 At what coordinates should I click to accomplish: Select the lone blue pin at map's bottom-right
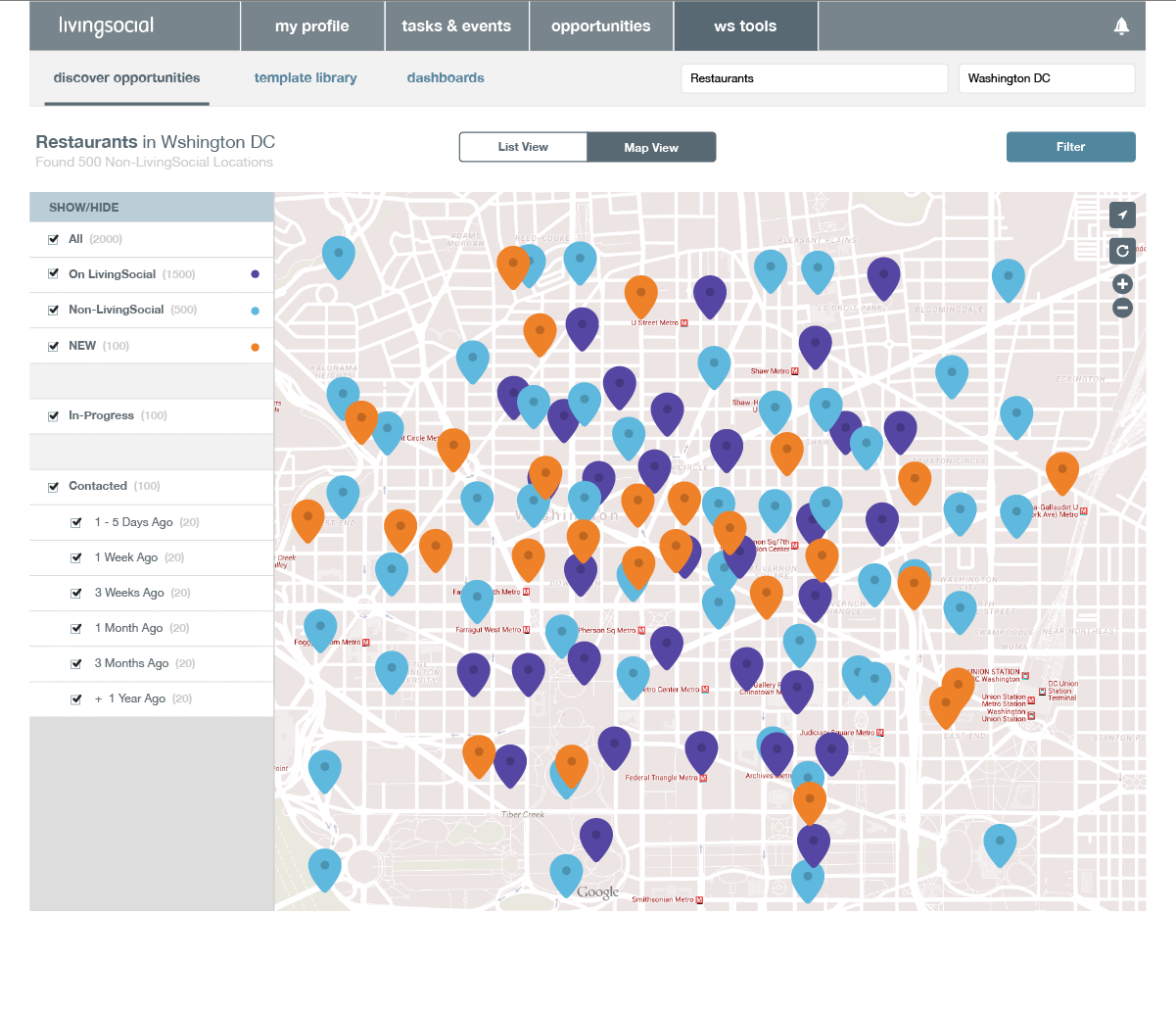(x=1000, y=843)
